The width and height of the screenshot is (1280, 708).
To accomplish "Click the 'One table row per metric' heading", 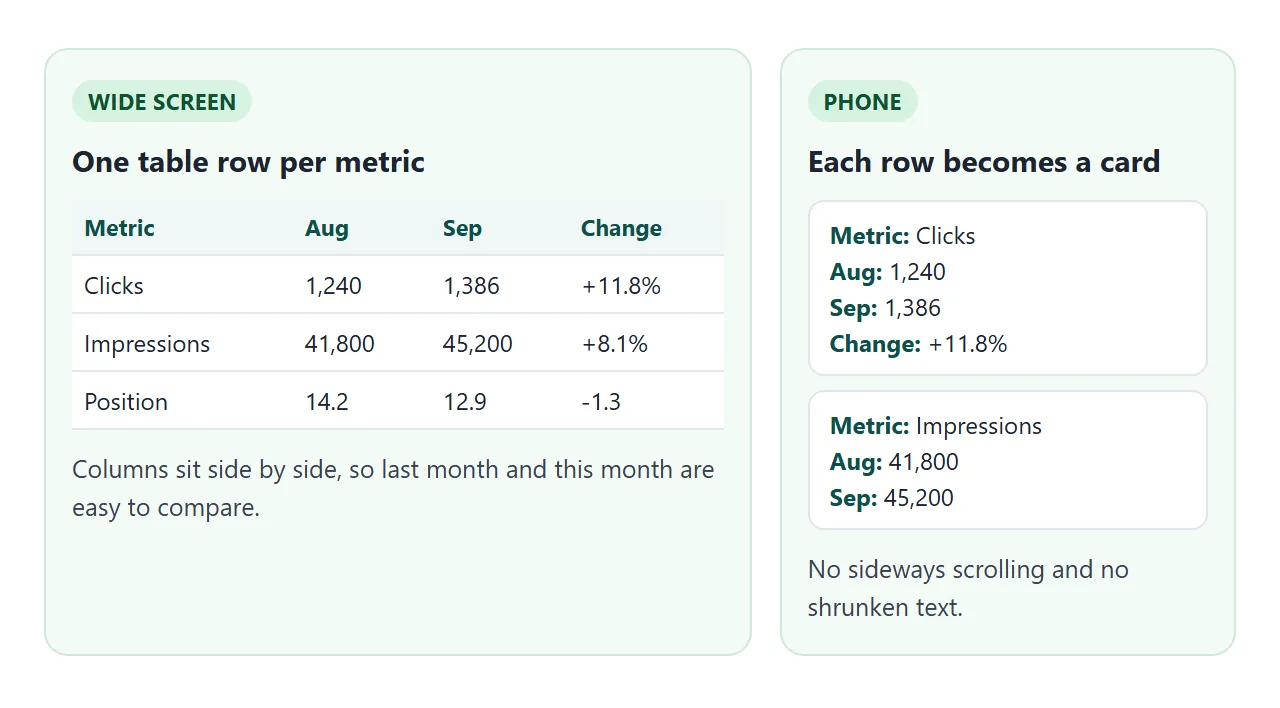I will (x=248, y=162).
